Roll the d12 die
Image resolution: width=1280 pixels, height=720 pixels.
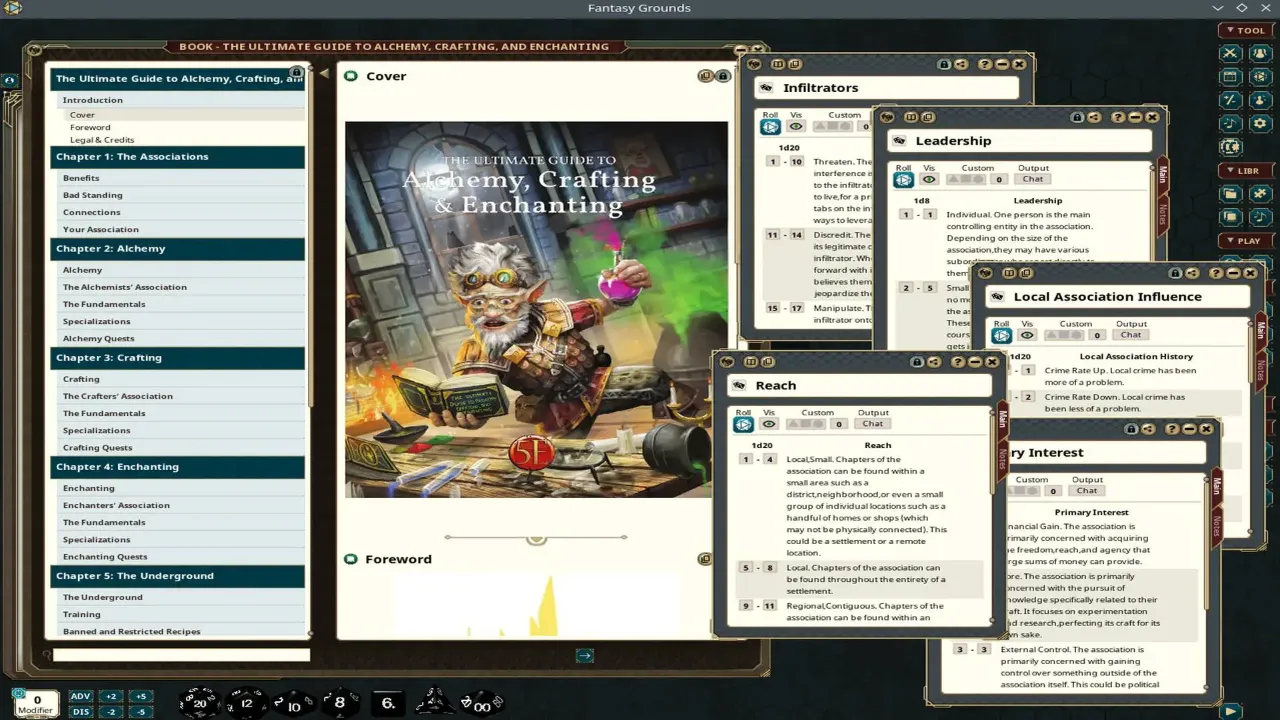pyautogui.click(x=246, y=703)
